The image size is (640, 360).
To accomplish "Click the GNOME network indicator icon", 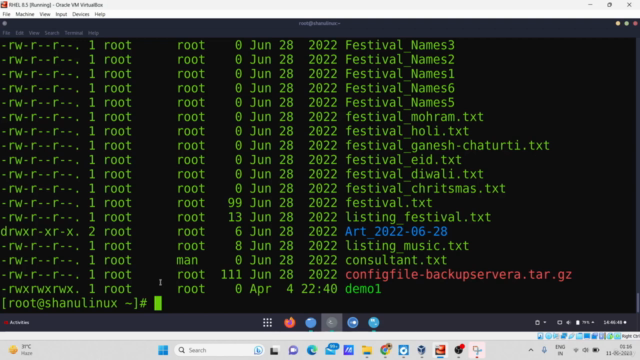I will click(x=559, y=322).
